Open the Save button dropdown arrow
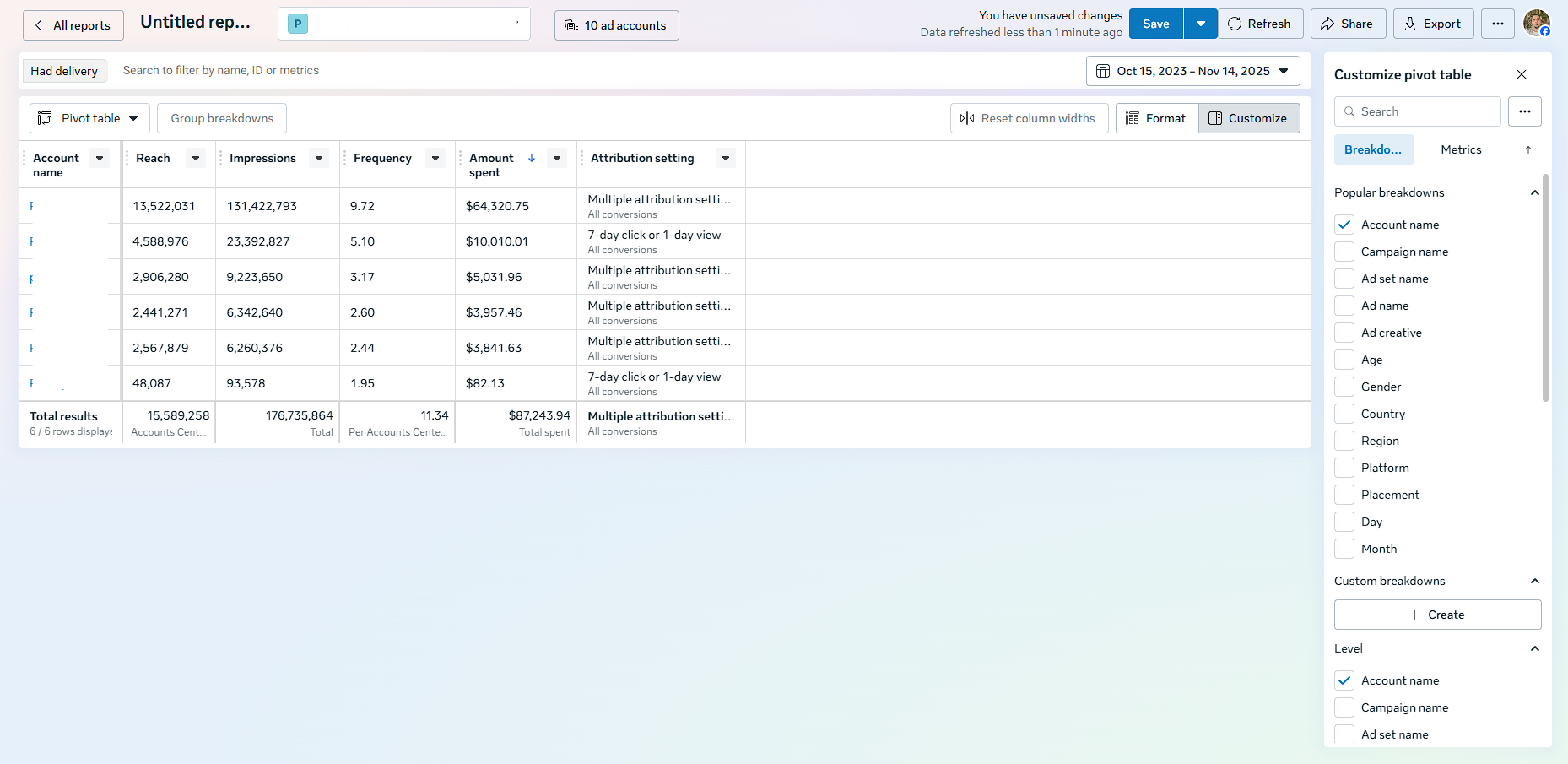The width and height of the screenshot is (1568, 764). tap(1200, 24)
